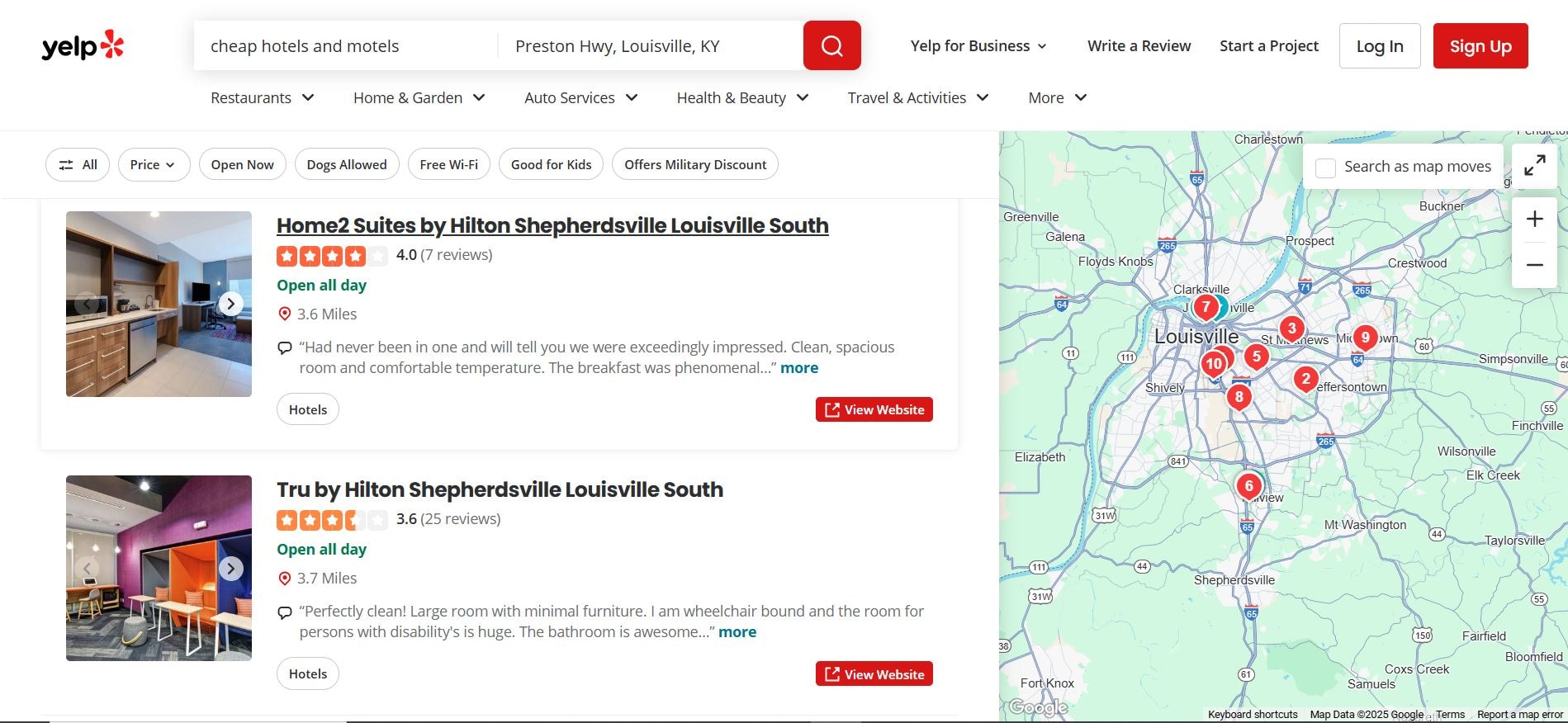Click the 3.6 Miles distance text

click(327, 314)
